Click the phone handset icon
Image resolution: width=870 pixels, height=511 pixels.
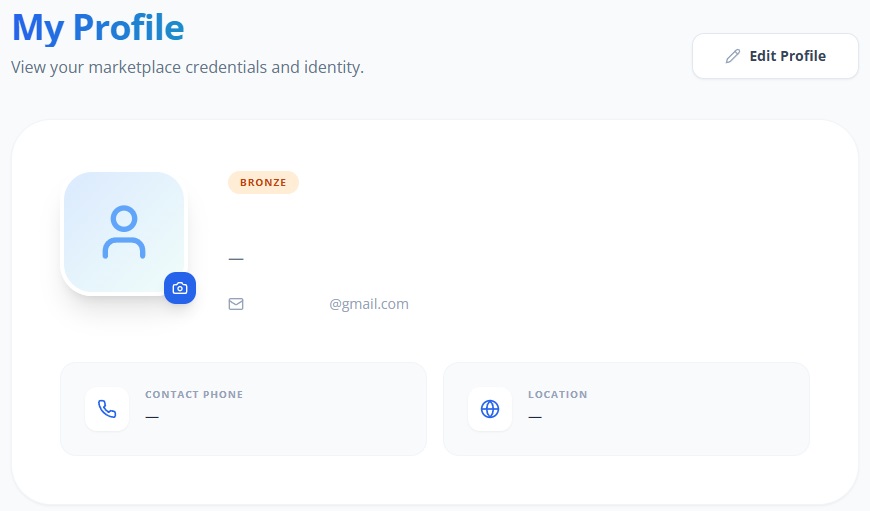coord(107,409)
